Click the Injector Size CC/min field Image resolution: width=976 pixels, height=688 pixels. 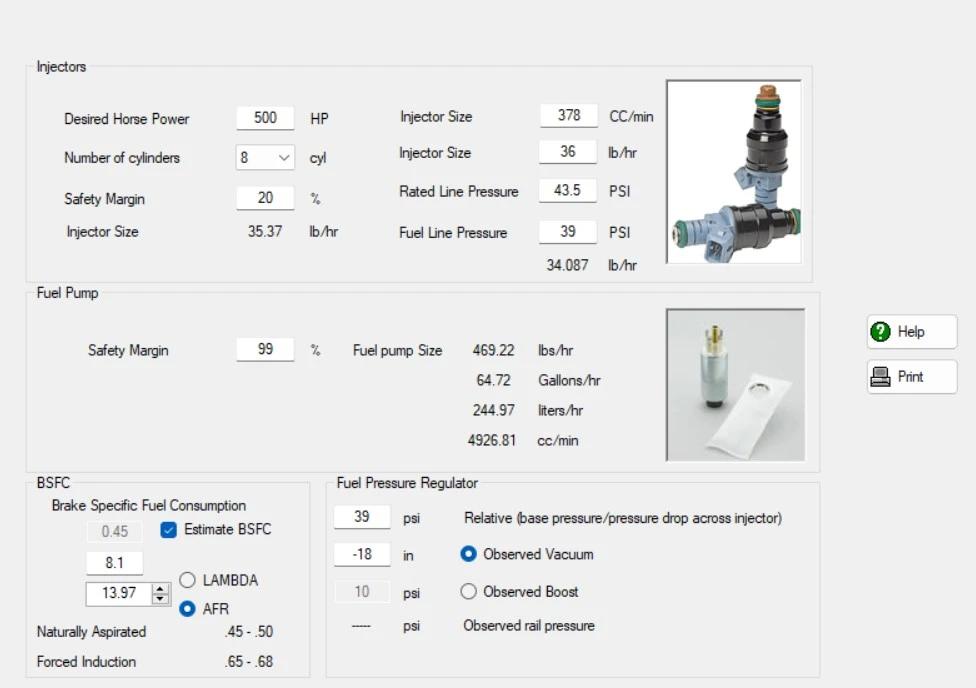tap(568, 115)
